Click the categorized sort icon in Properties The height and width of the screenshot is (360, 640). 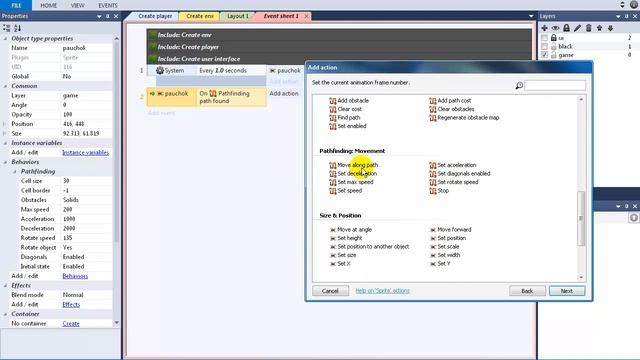pyautogui.click(x=7, y=28)
